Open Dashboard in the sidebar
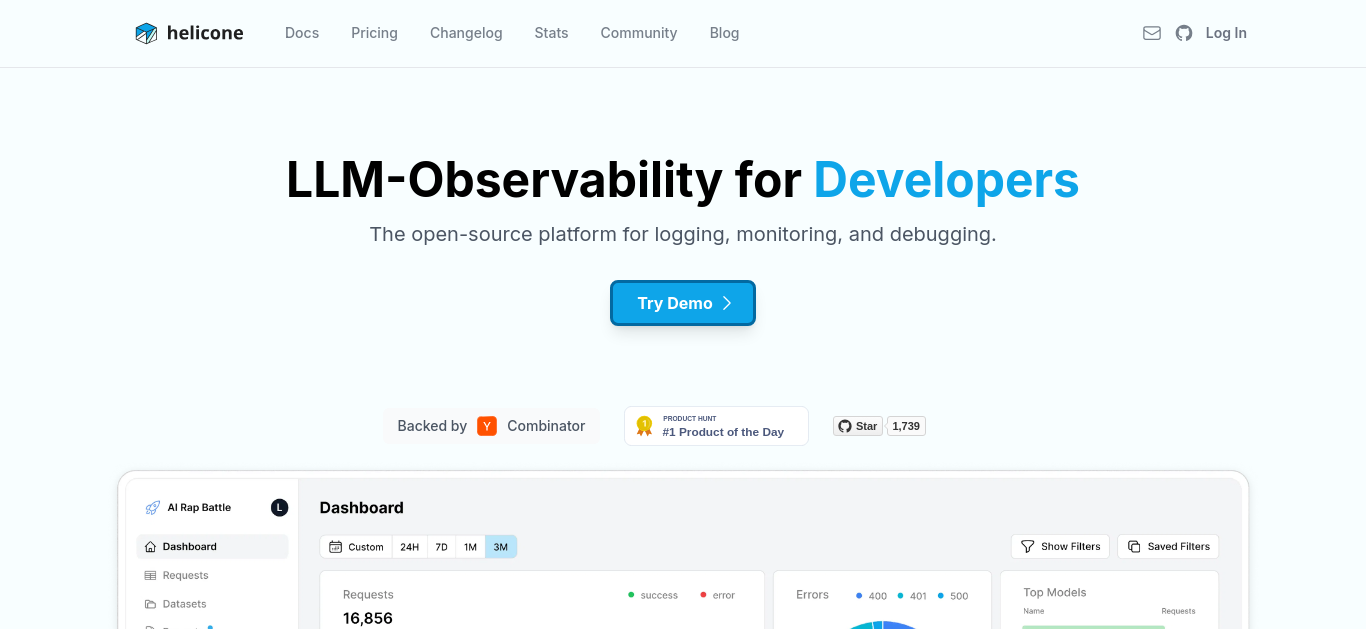Viewport: 1366px width, 629px height. [212, 547]
